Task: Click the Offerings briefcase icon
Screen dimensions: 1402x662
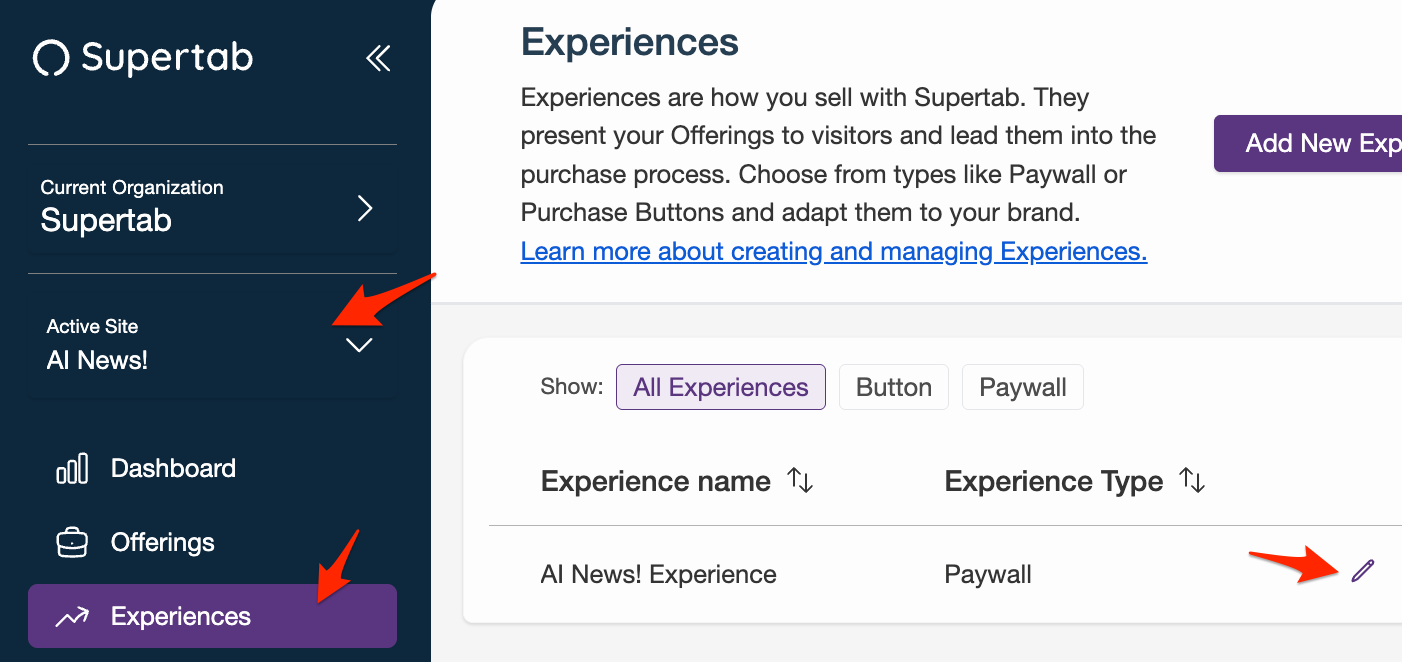Action: pos(72,543)
